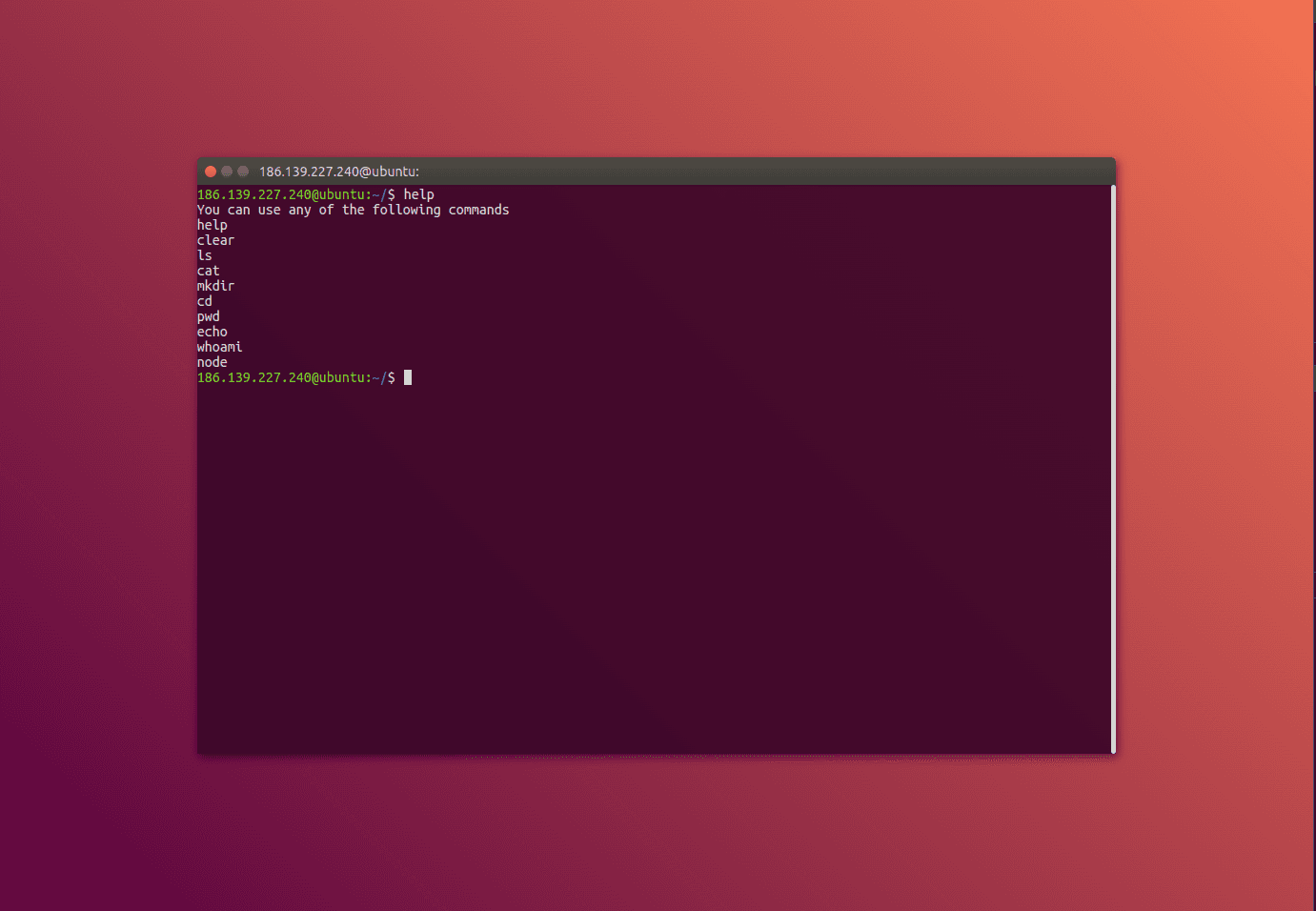Click the blinking cursor at the last prompt
Screen dimensions: 1316x911
(408, 377)
